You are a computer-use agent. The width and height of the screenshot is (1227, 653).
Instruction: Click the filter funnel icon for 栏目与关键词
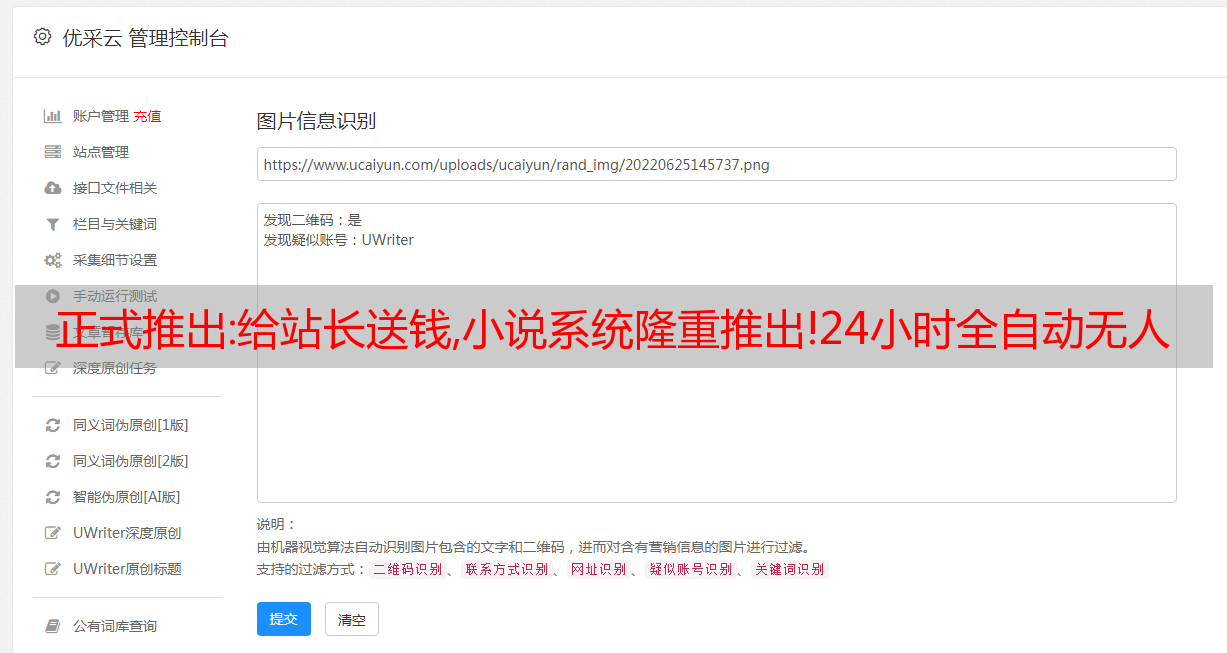(x=53, y=224)
